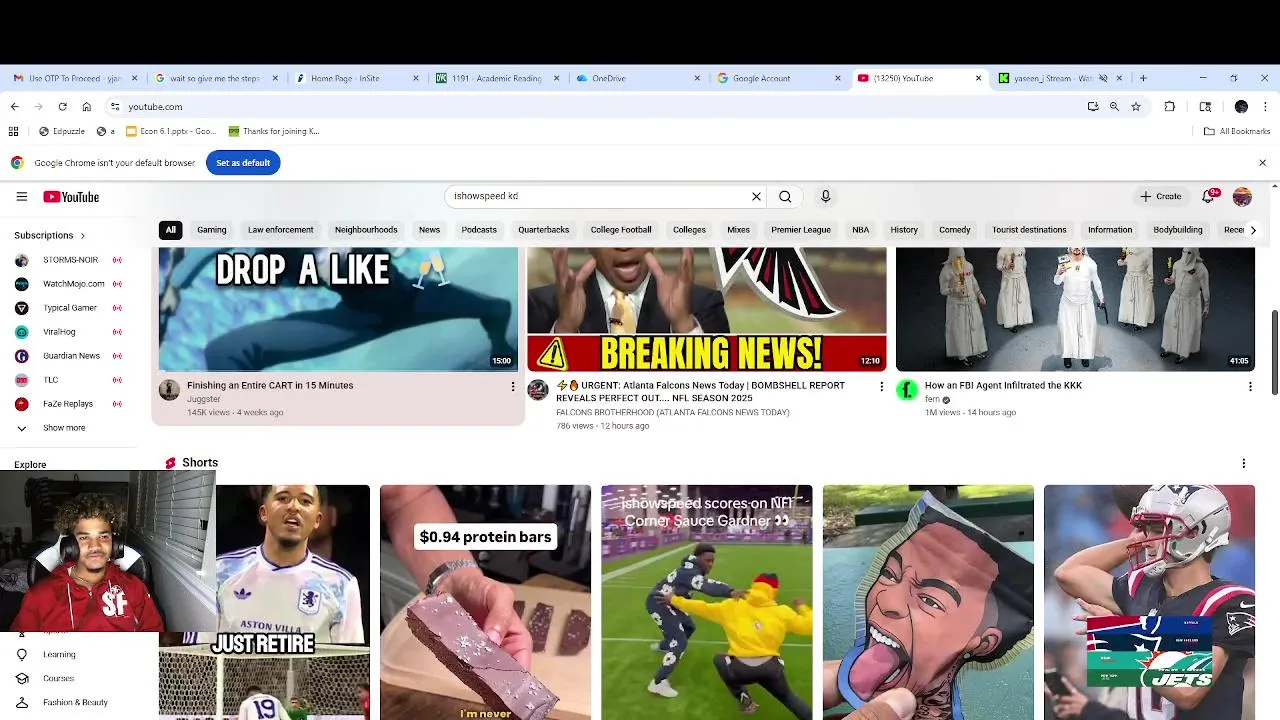Open Chrome side panel icon

(1205, 106)
